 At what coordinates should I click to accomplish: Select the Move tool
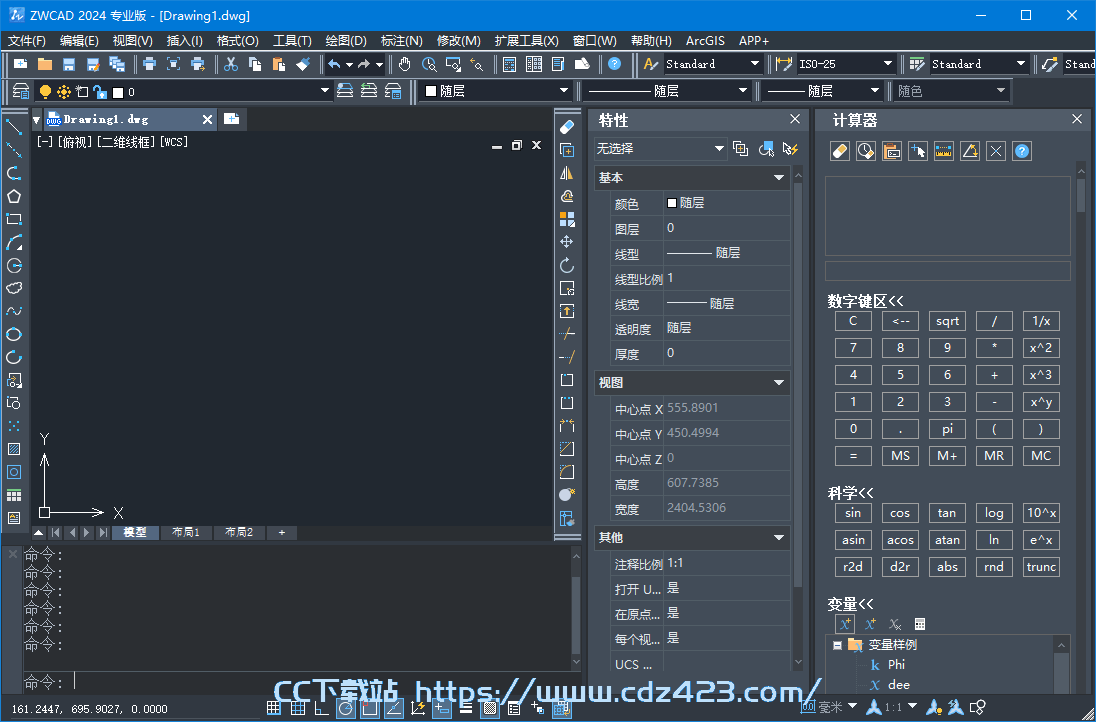tap(567, 242)
